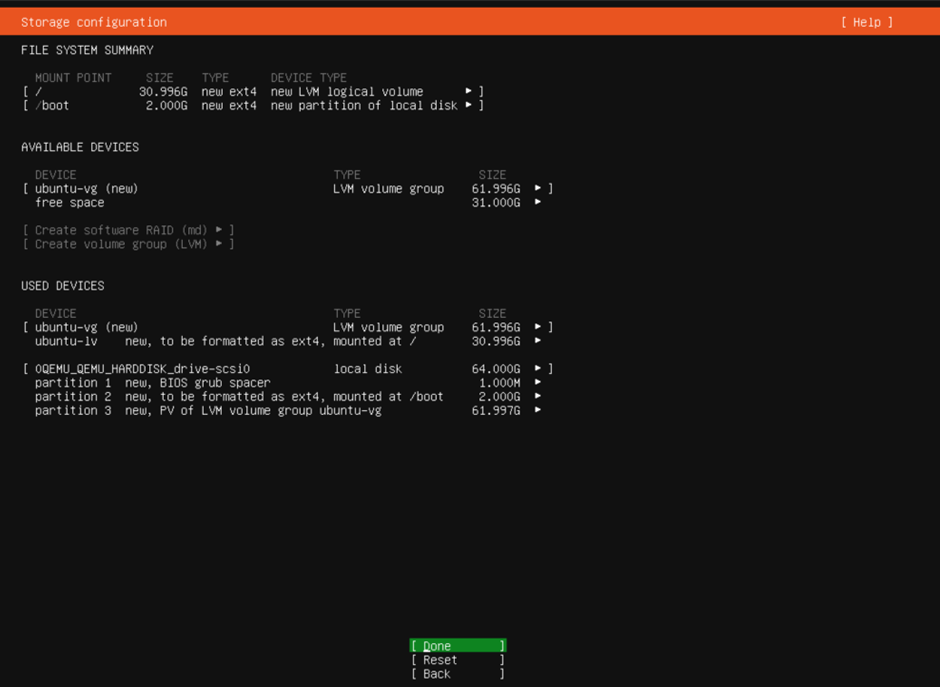
Task: Select the free space entry
Action: (x=70, y=202)
